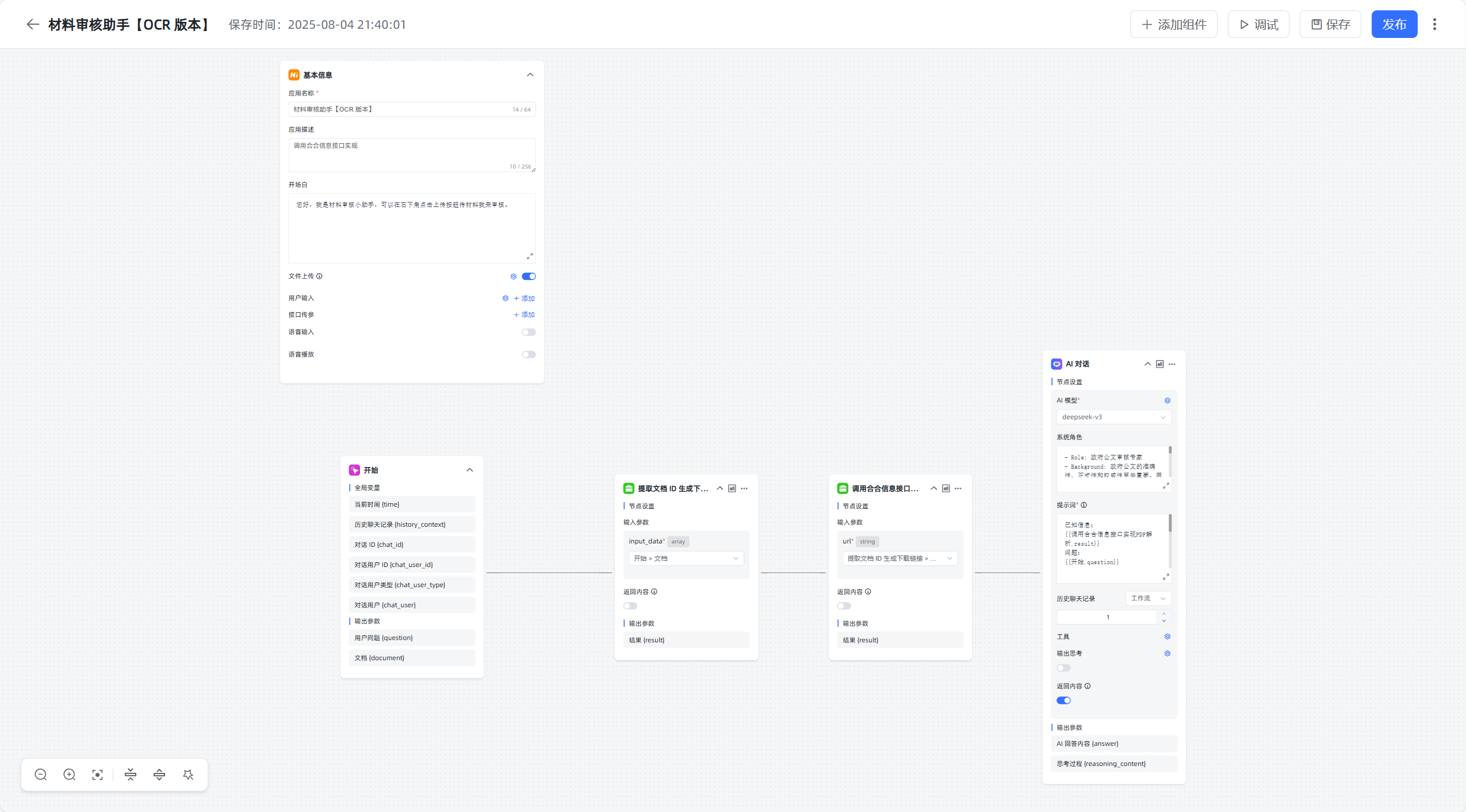Increment the history record count stepper
Image resolution: width=1466 pixels, height=812 pixels.
[1164, 614]
